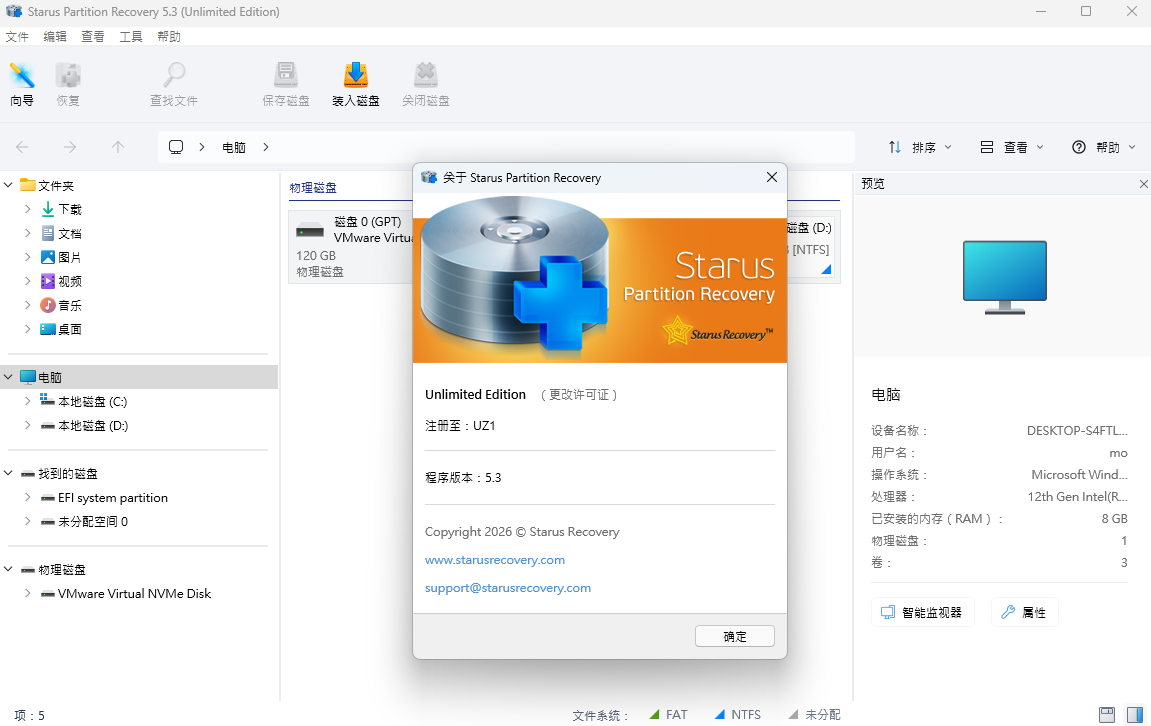Go forward with the right arrow
1151x726 pixels.
[70, 148]
